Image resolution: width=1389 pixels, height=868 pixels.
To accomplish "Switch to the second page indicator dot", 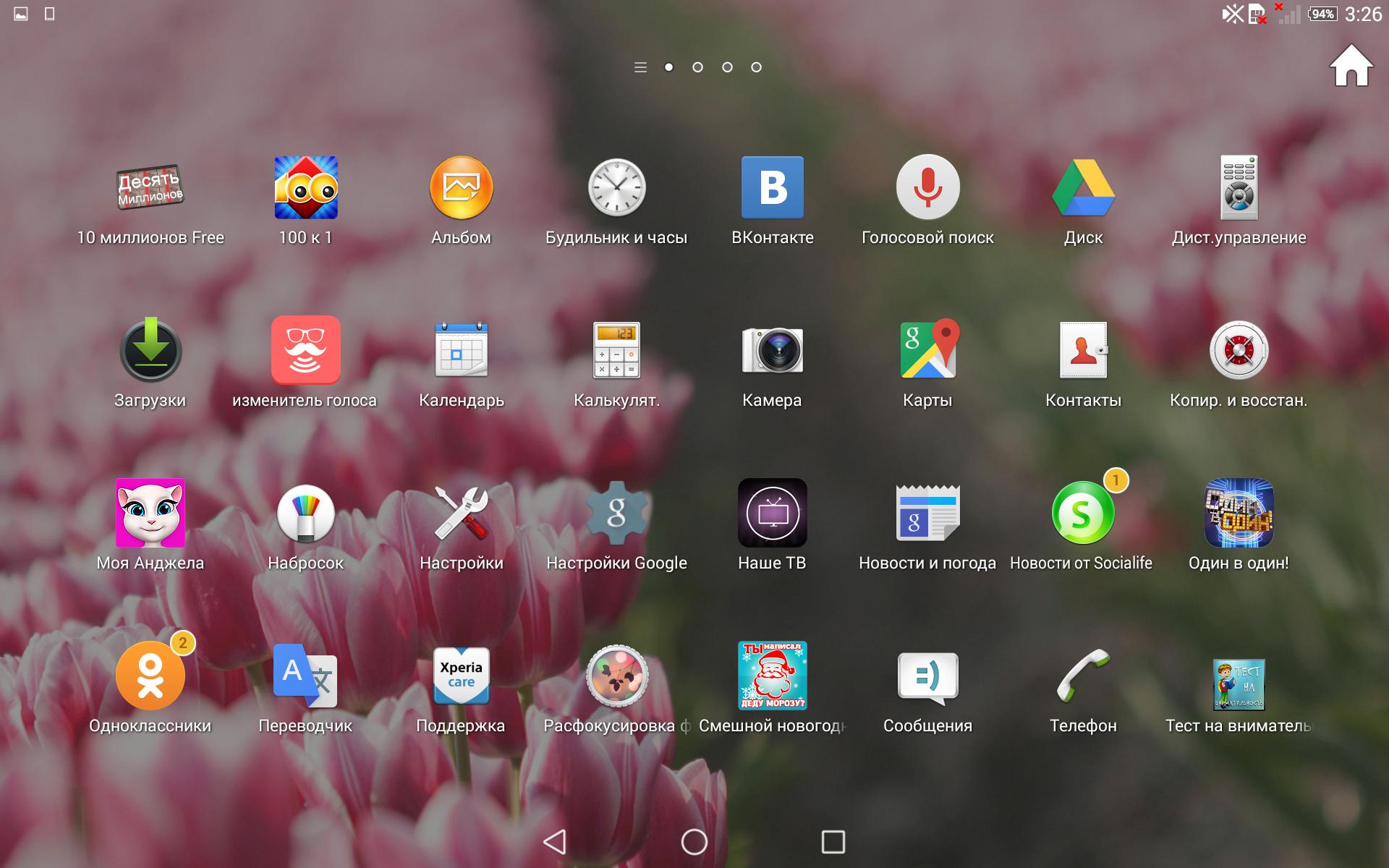I will tap(697, 67).
